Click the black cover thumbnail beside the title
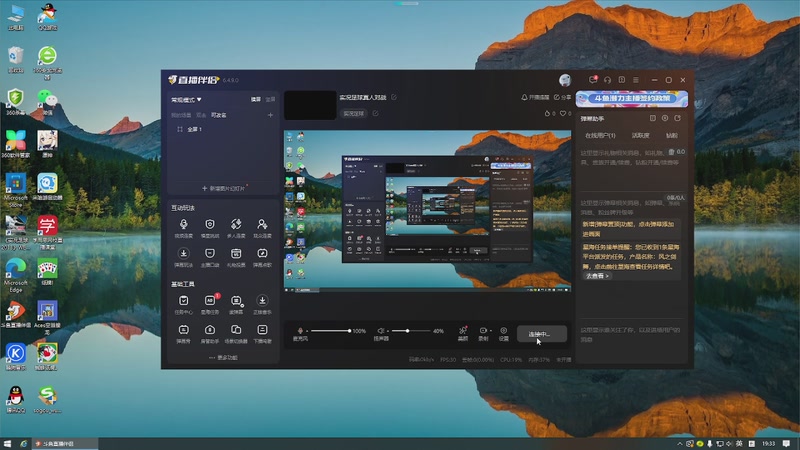The image size is (800, 450). pos(310,105)
